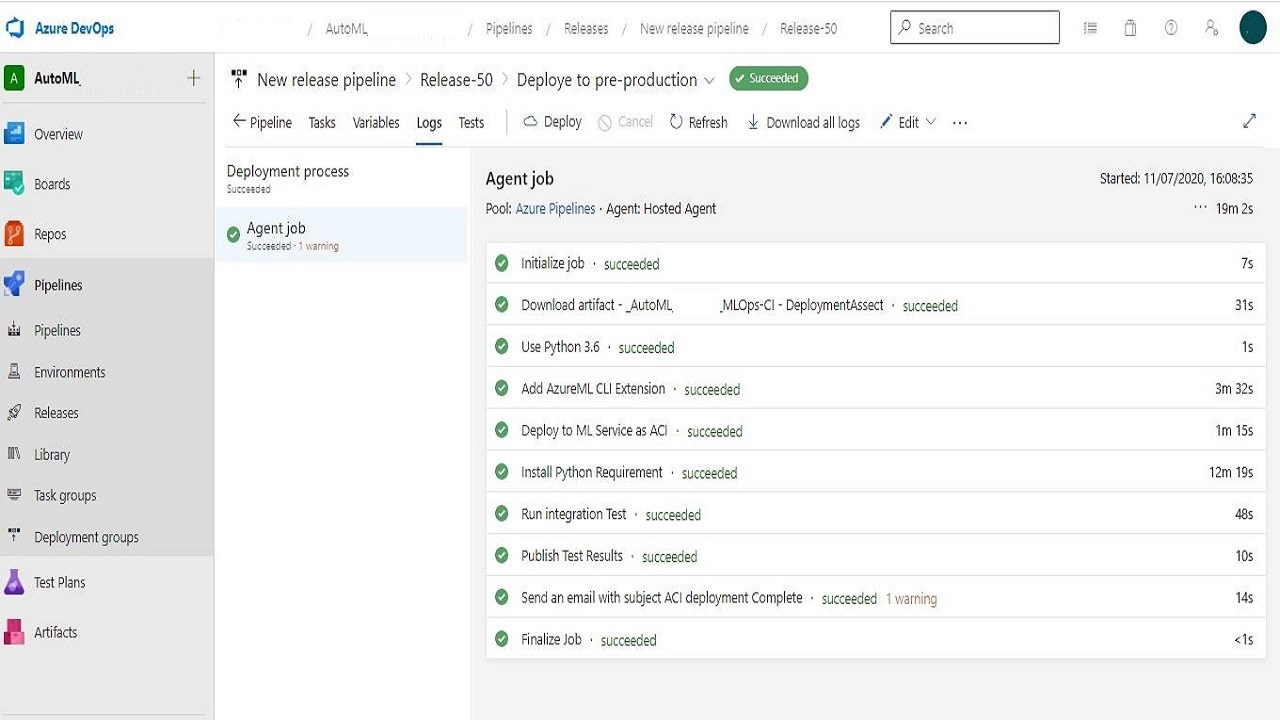Screen dimensions: 1280x720
Task: Select the Agent job in Deployment process
Action: pyautogui.click(x=277, y=229)
